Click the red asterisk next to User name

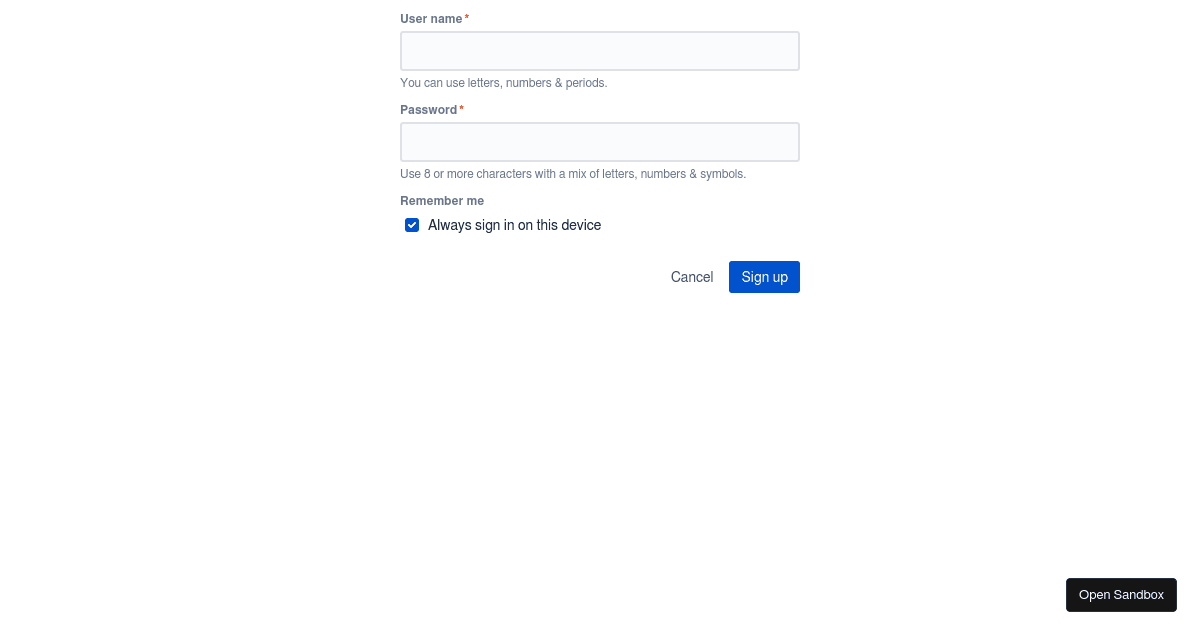click(x=466, y=16)
